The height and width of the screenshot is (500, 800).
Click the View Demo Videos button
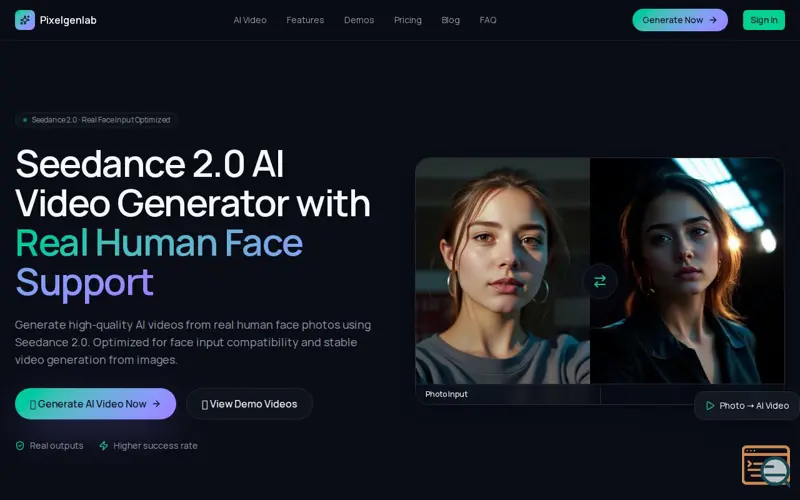pos(249,404)
